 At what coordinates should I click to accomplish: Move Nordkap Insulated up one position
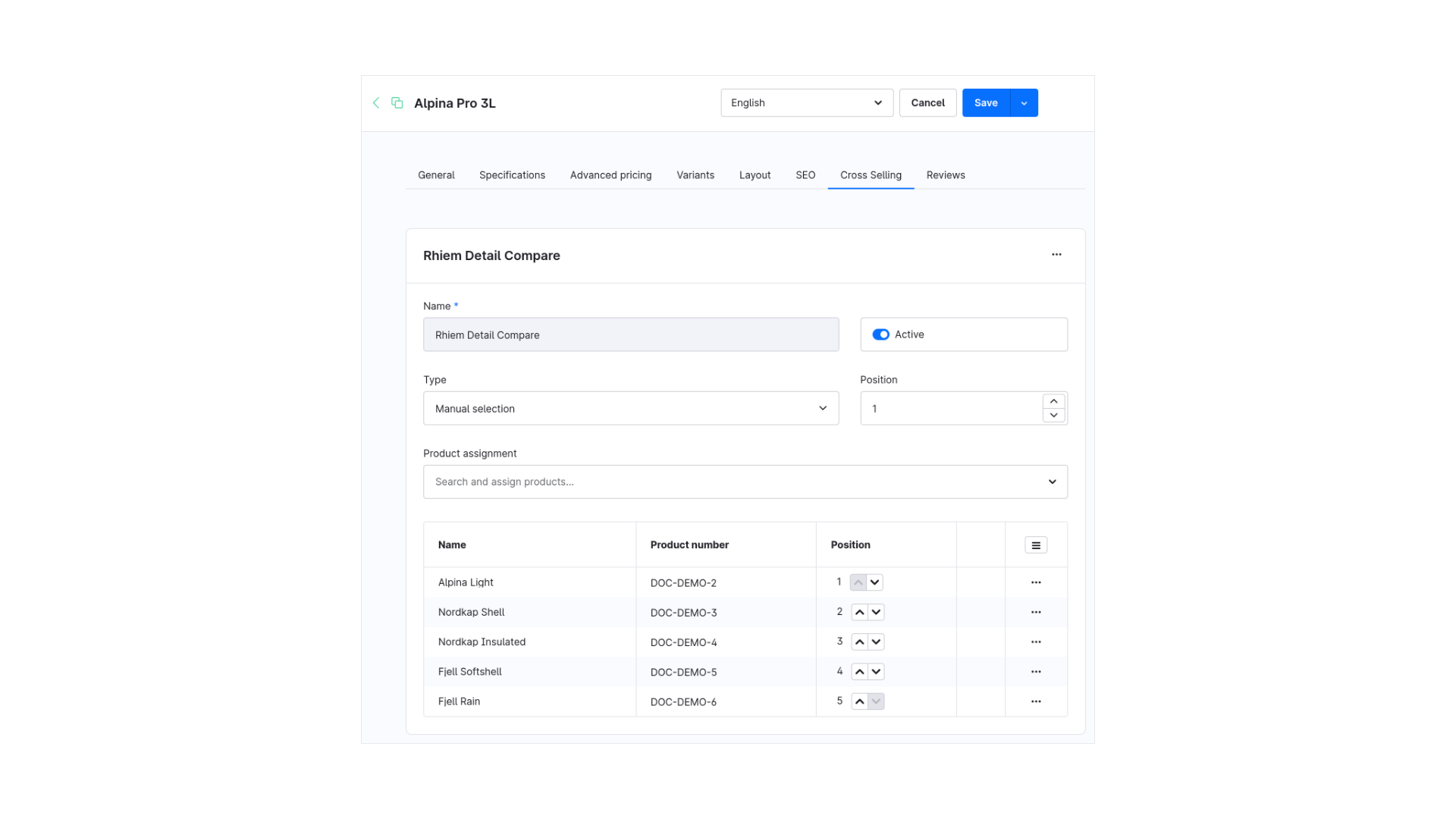point(859,642)
